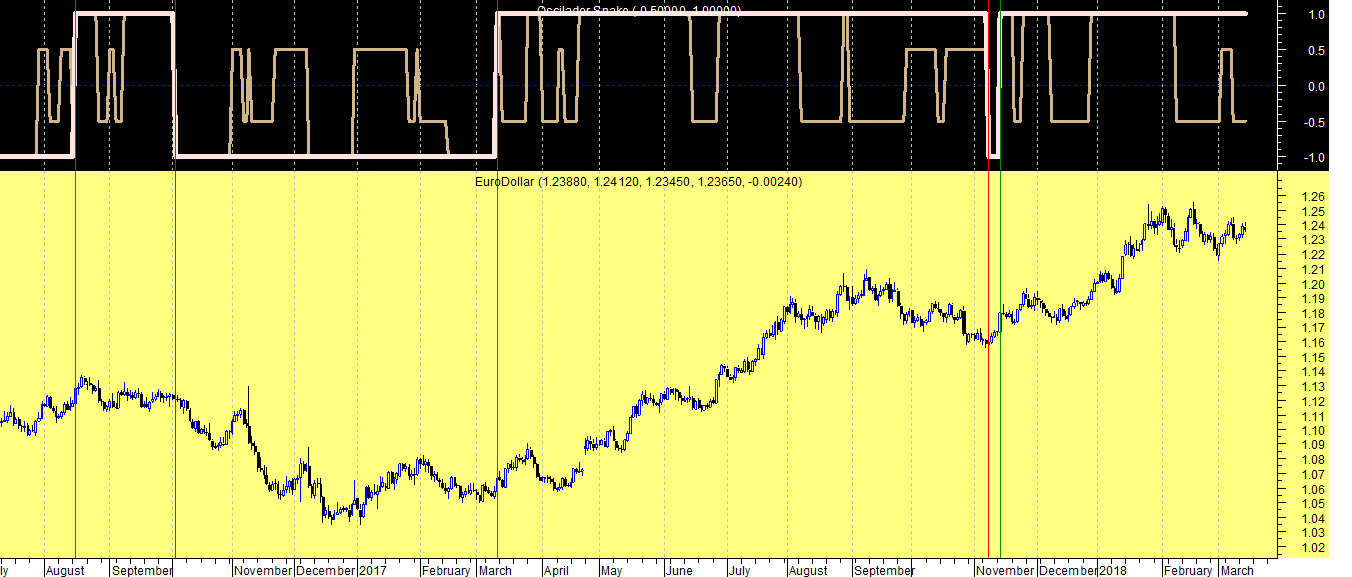
Task: Click the 2017 year label on time axis
Action: click(373, 570)
